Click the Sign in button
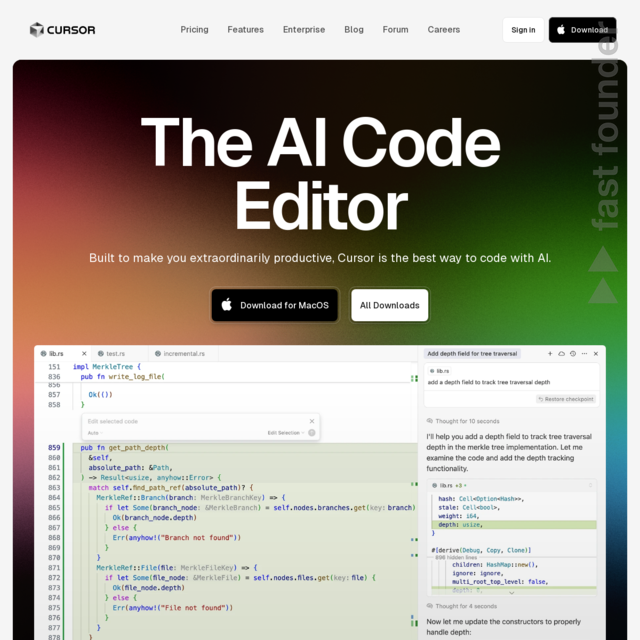 coord(523,30)
